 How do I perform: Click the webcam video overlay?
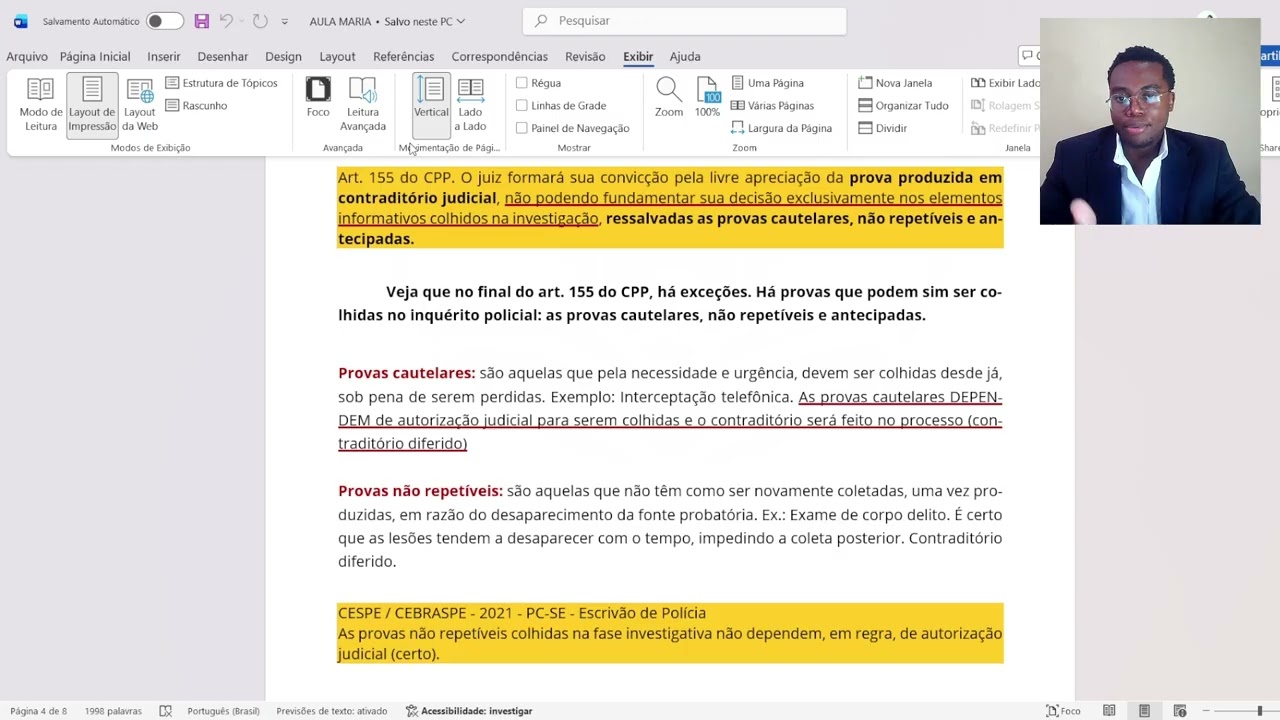(x=1149, y=121)
